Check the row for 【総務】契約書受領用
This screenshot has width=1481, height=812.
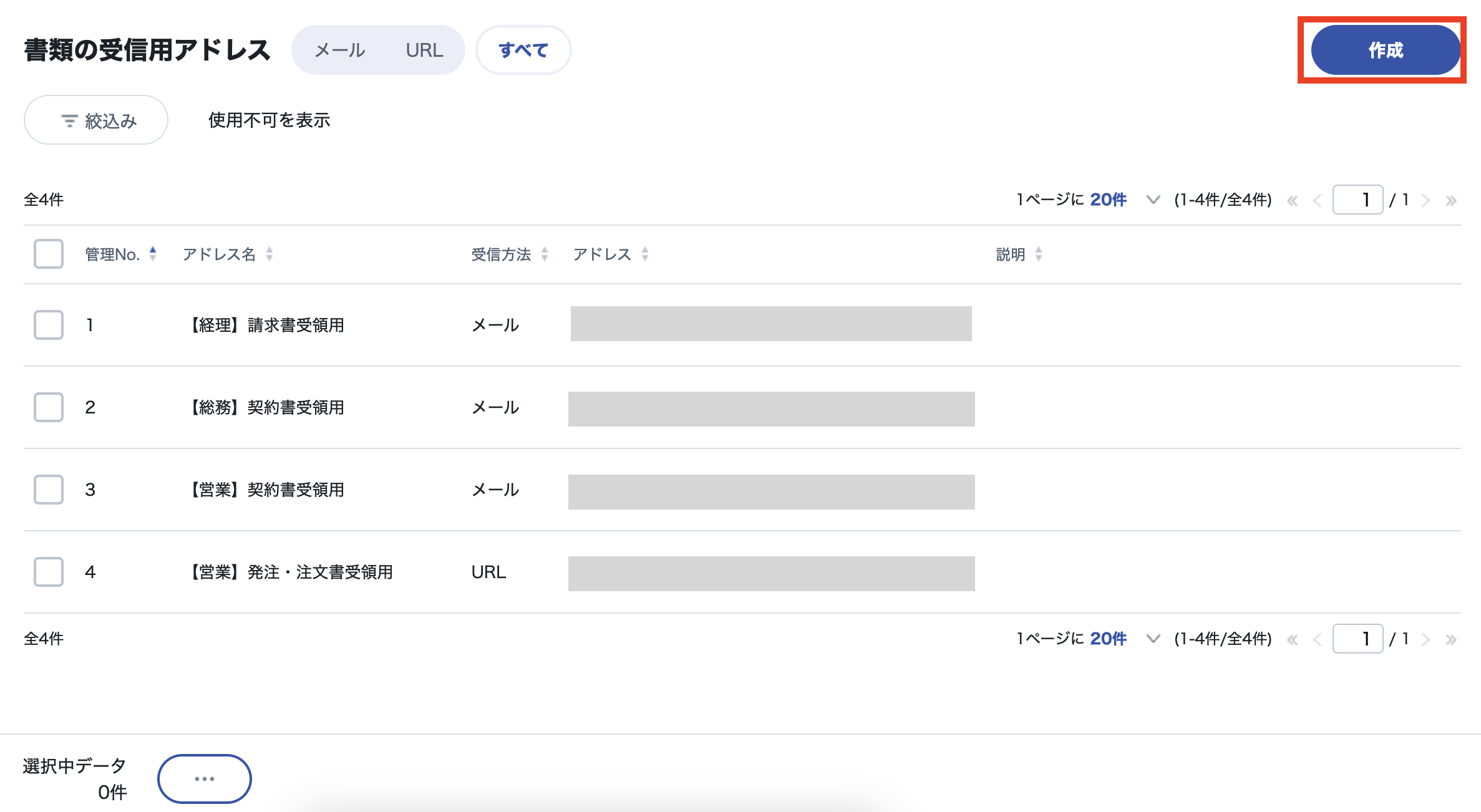pos(49,407)
